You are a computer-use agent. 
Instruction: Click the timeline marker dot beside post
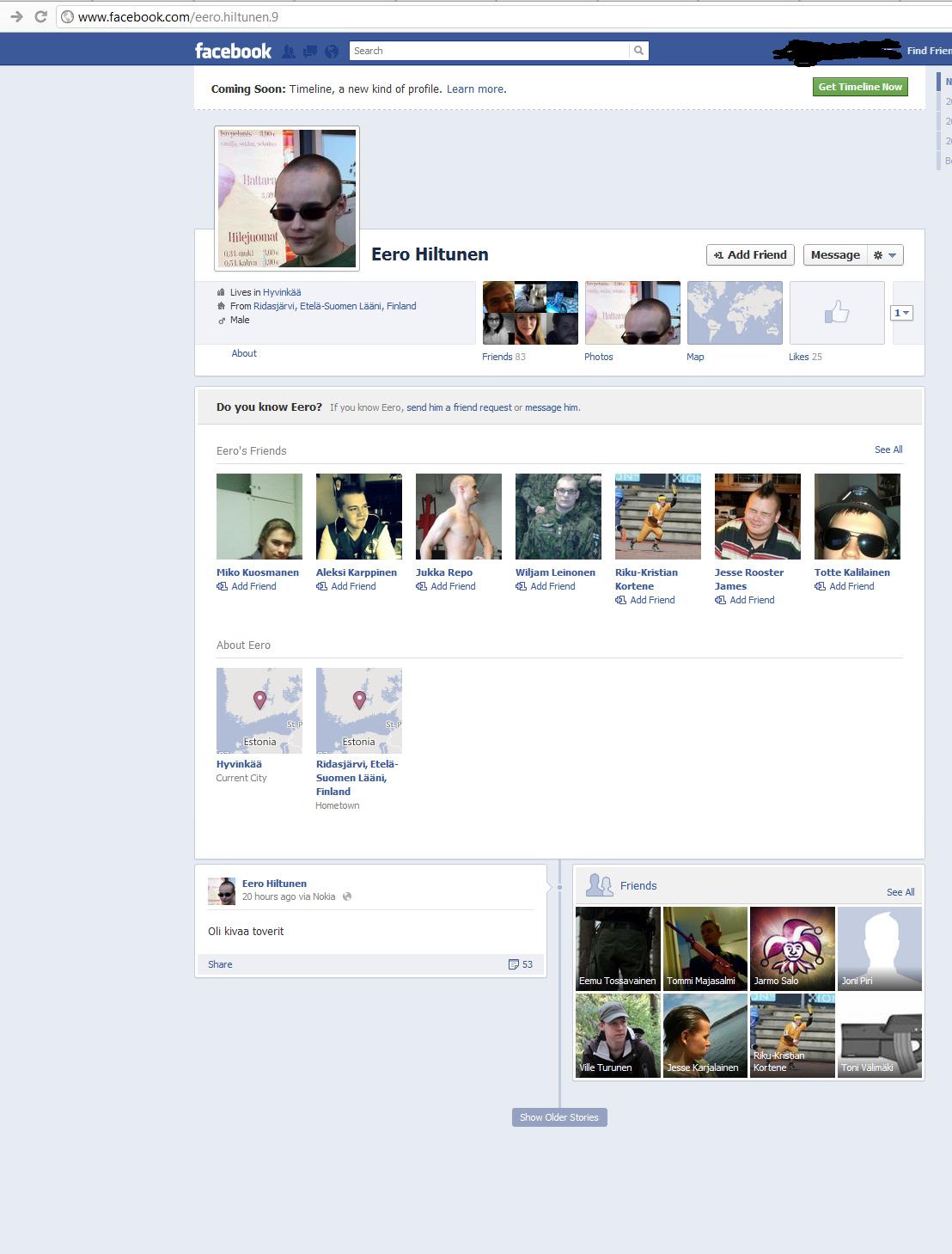click(559, 887)
